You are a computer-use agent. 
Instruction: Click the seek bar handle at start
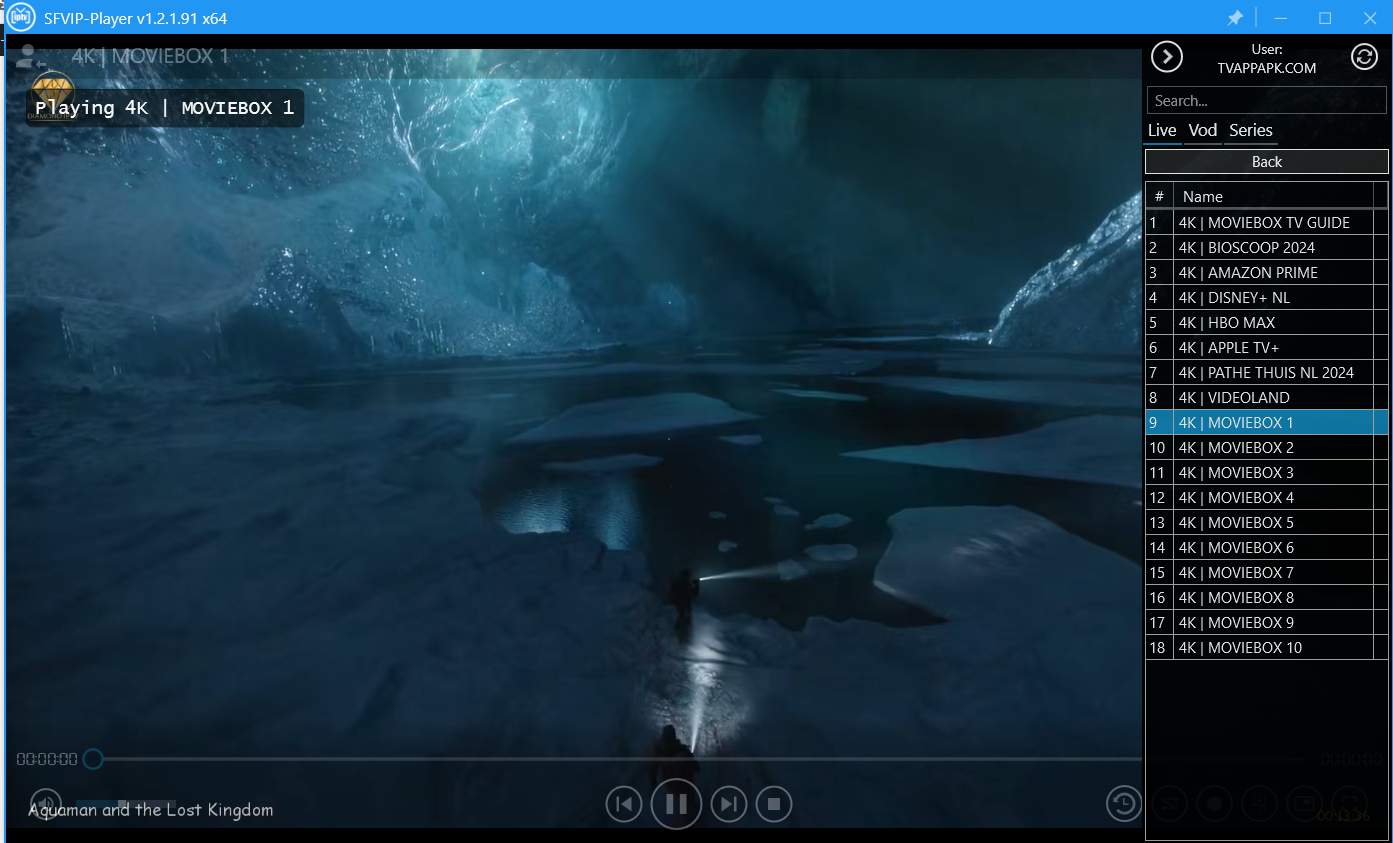[x=93, y=759]
